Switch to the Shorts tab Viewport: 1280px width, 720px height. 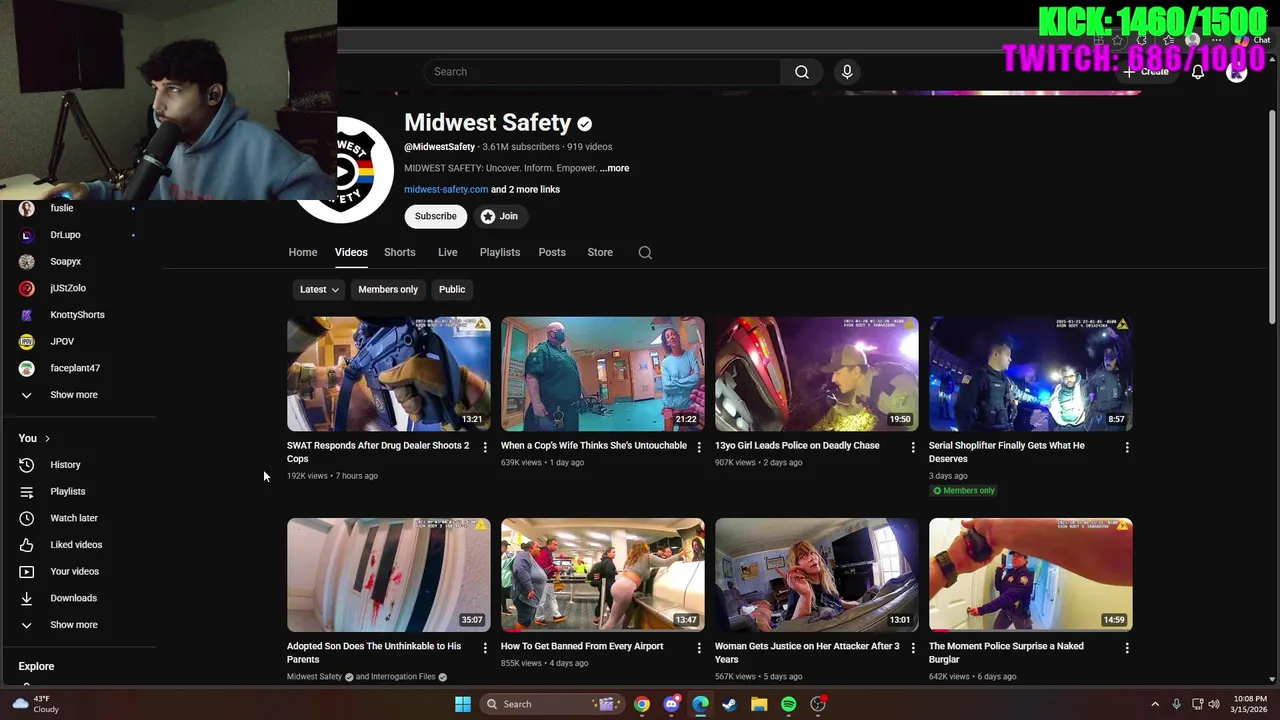point(400,252)
